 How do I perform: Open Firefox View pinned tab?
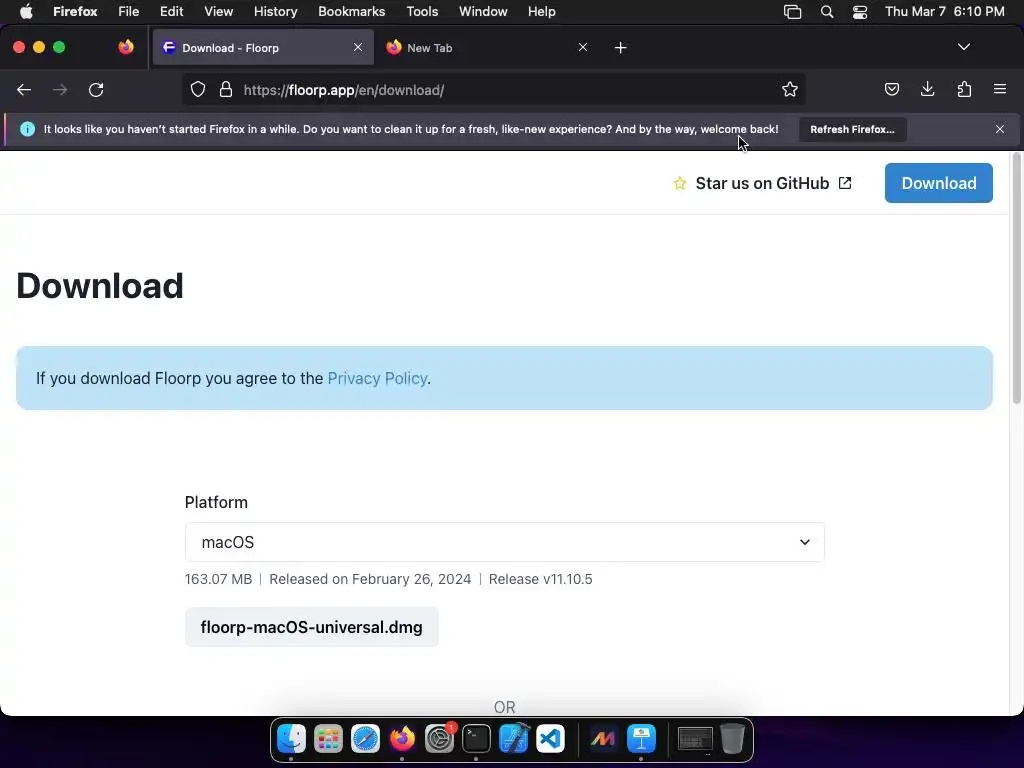[x=126, y=47]
